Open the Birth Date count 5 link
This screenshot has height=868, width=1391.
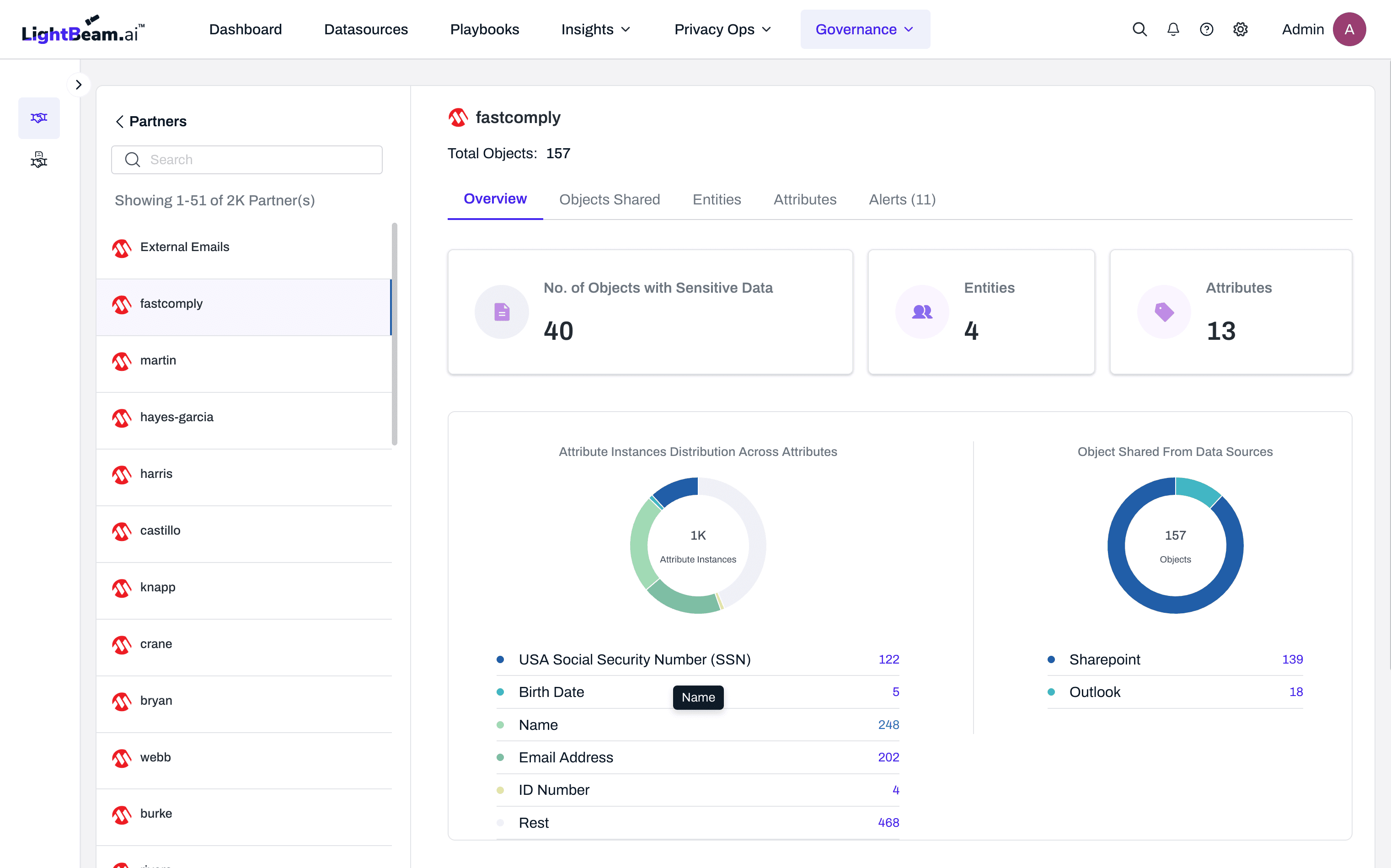(895, 692)
